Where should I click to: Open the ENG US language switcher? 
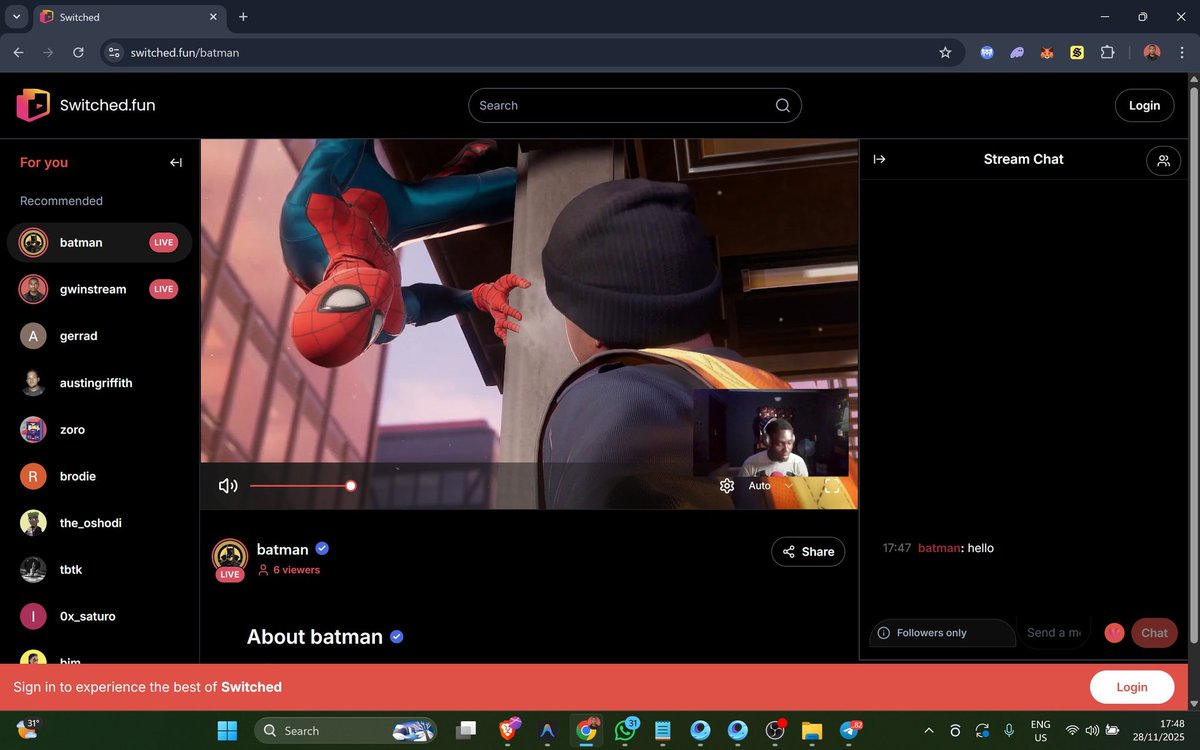tap(1040, 731)
